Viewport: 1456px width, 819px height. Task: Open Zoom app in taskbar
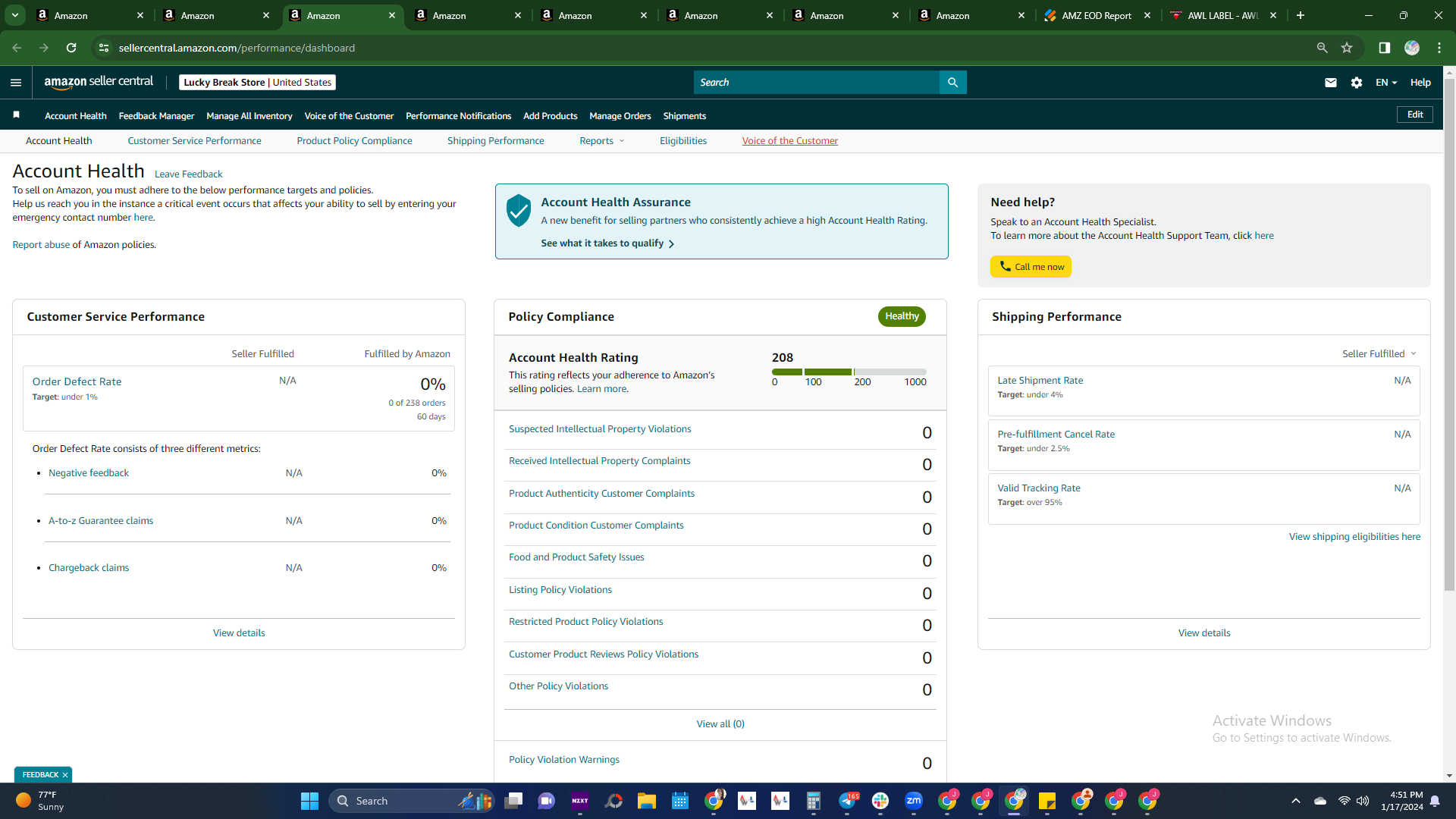click(x=914, y=801)
